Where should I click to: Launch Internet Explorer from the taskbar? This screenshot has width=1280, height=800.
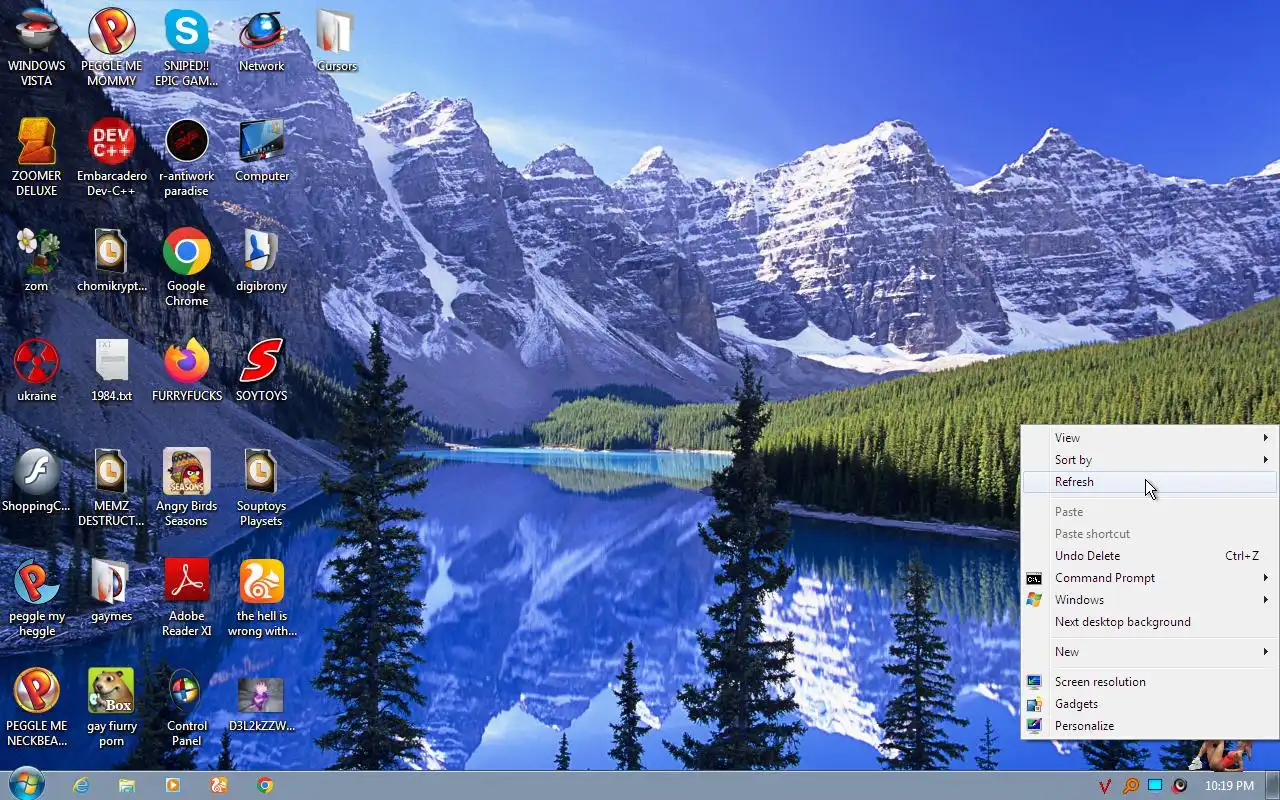coord(81,785)
